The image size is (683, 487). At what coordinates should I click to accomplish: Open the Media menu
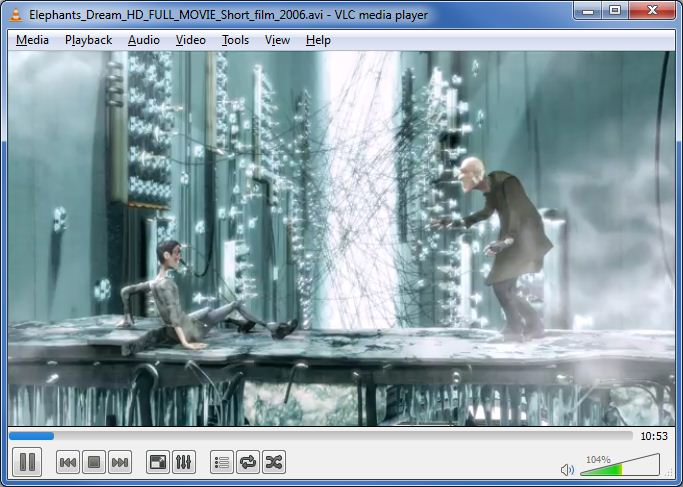click(x=32, y=40)
